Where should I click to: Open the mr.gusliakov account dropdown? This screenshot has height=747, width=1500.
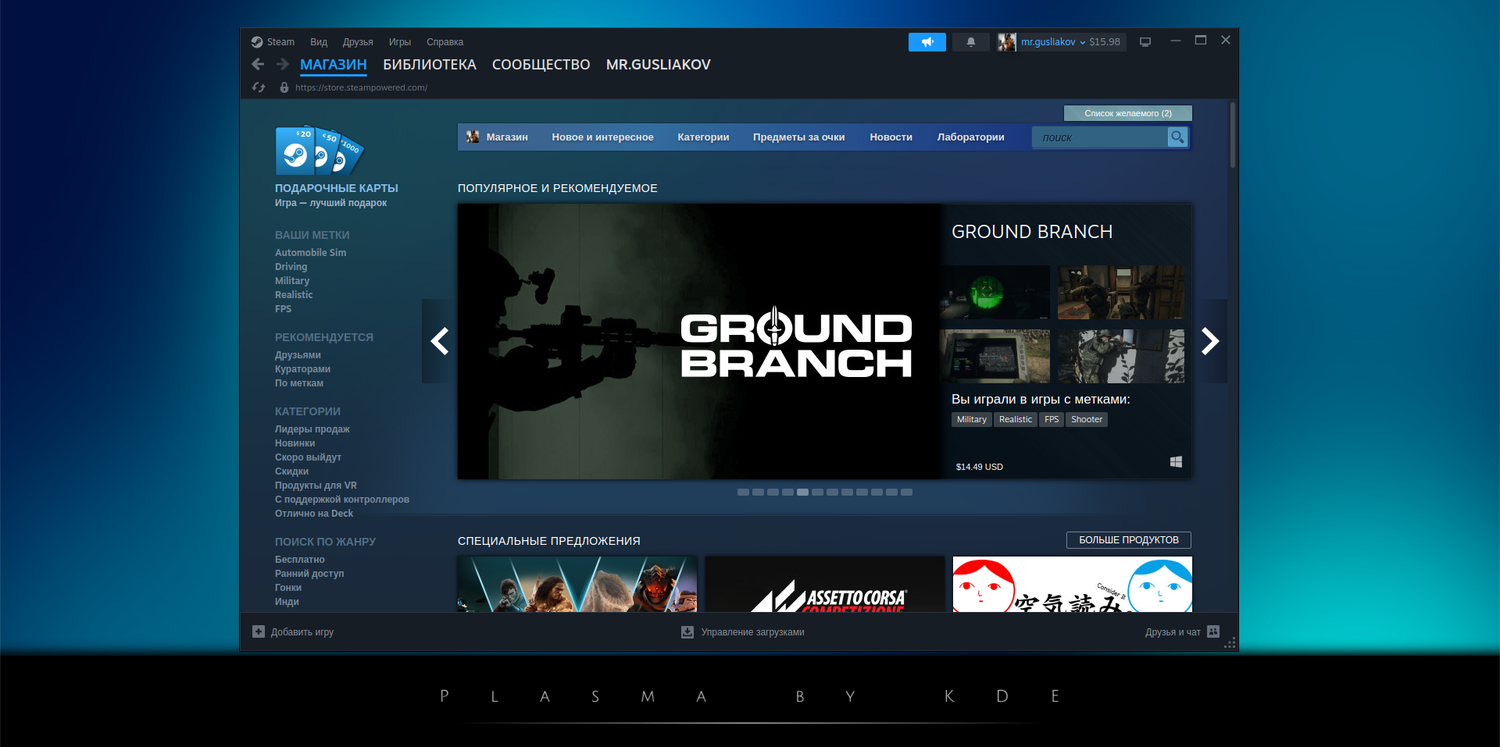click(1054, 42)
